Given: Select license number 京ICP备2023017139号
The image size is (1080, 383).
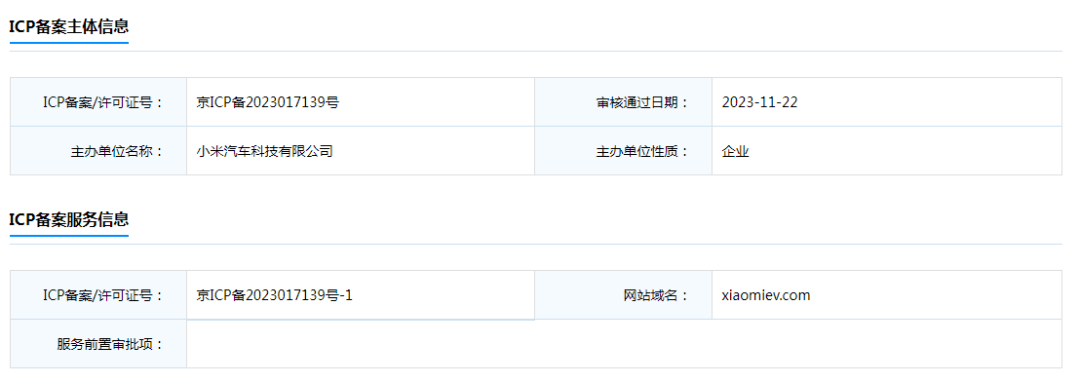Looking at the screenshot, I should pos(268,103).
